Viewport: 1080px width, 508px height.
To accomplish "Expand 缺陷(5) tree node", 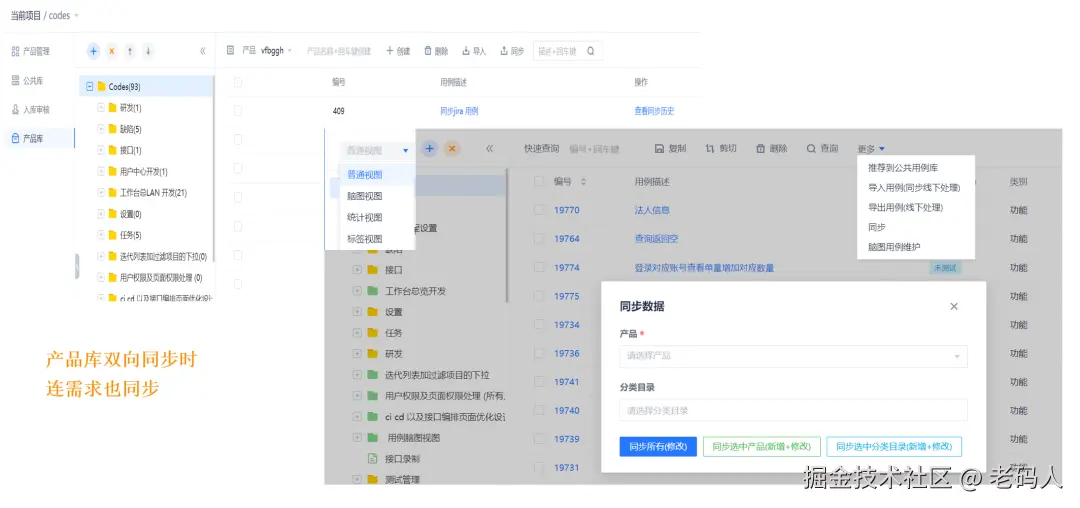I will tap(101, 129).
